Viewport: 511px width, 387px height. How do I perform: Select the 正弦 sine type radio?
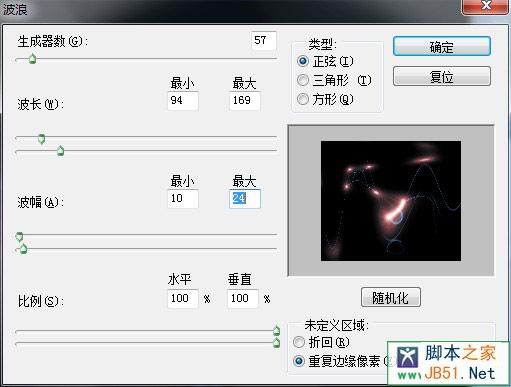pos(303,61)
